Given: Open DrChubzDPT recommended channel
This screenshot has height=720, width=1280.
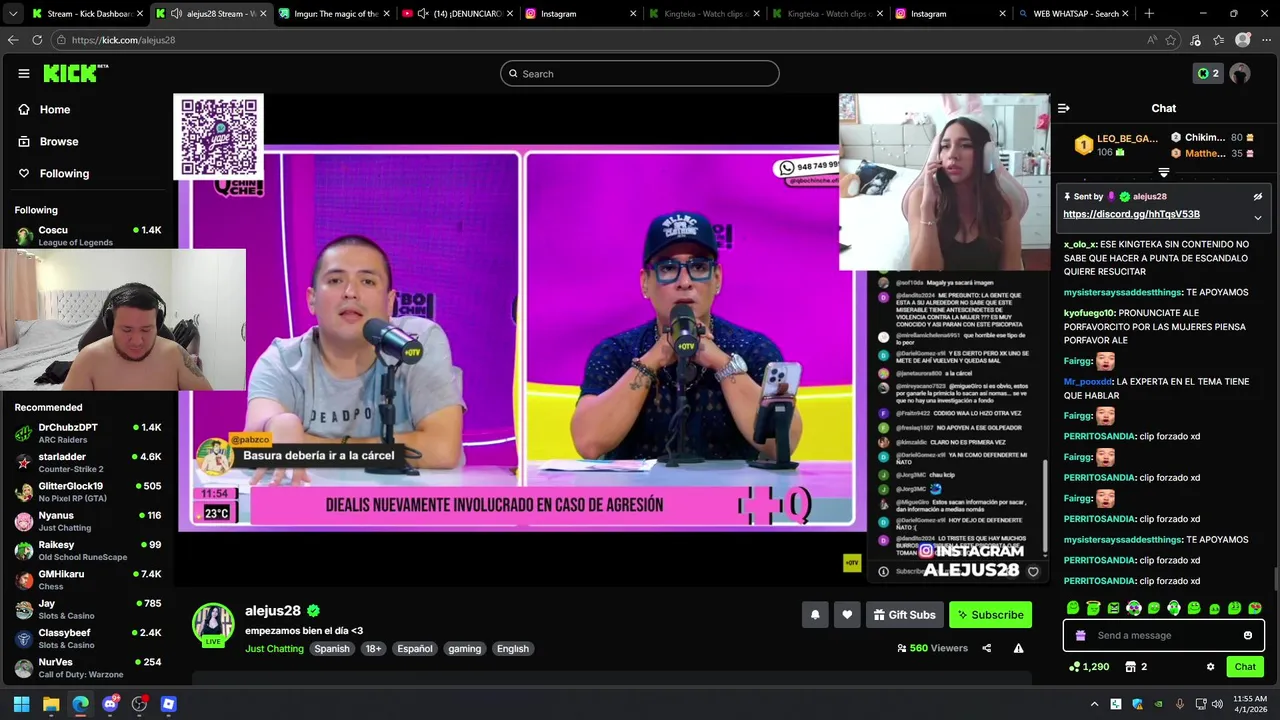Looking at the screenshot, I should tap(88, 433).
